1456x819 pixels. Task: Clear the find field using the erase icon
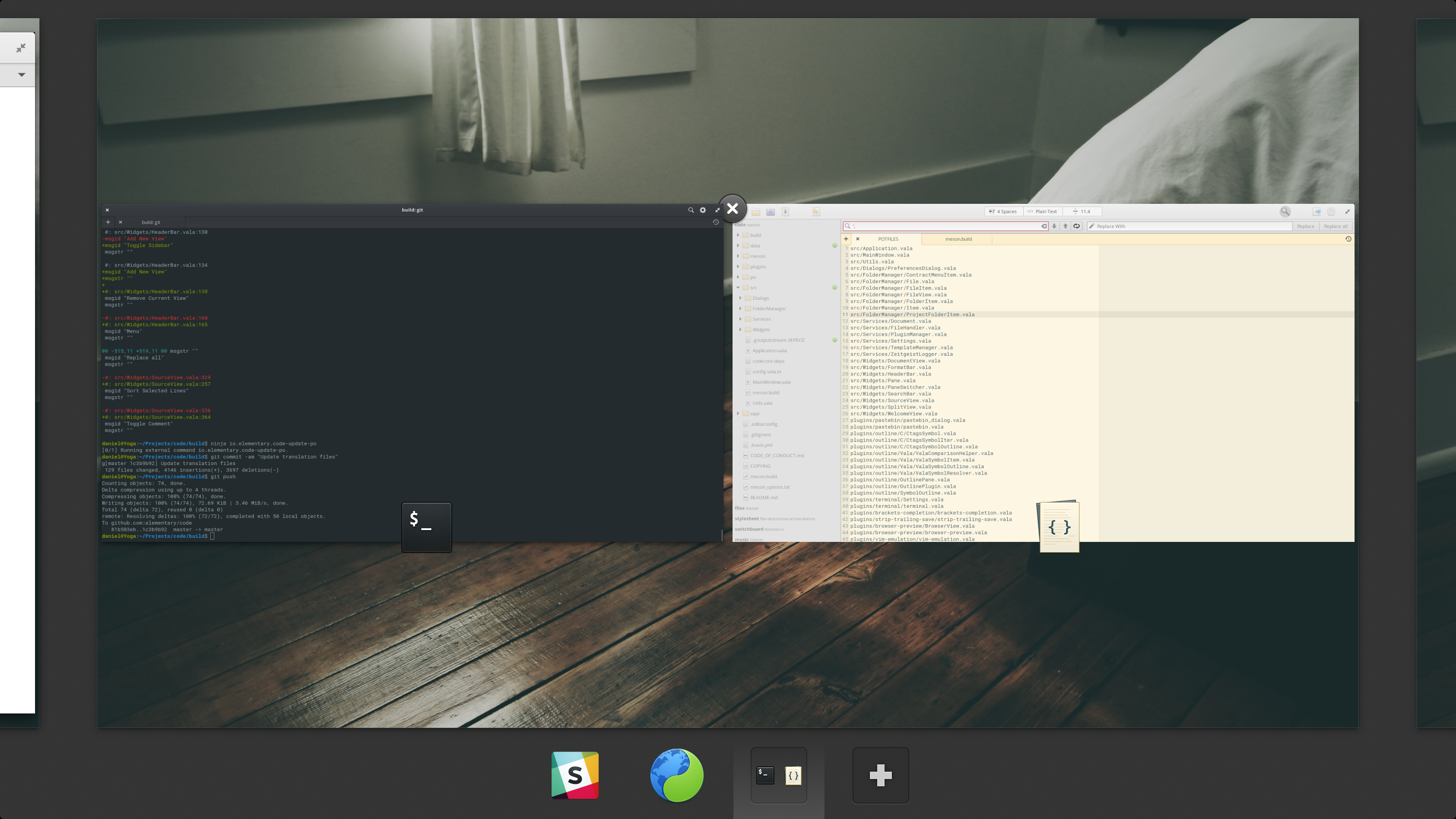[x=1044, y=226]
